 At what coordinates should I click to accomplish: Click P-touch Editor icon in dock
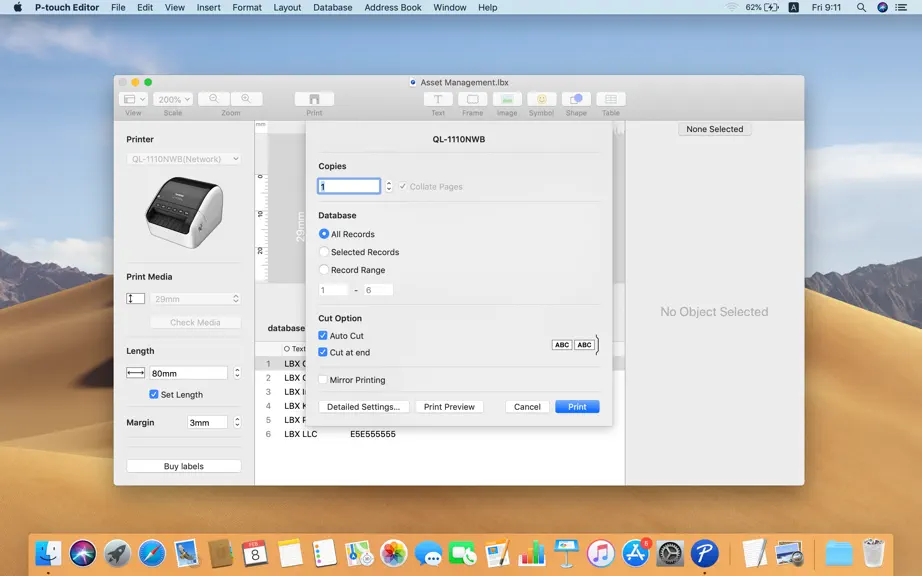(x=704, y=553)
